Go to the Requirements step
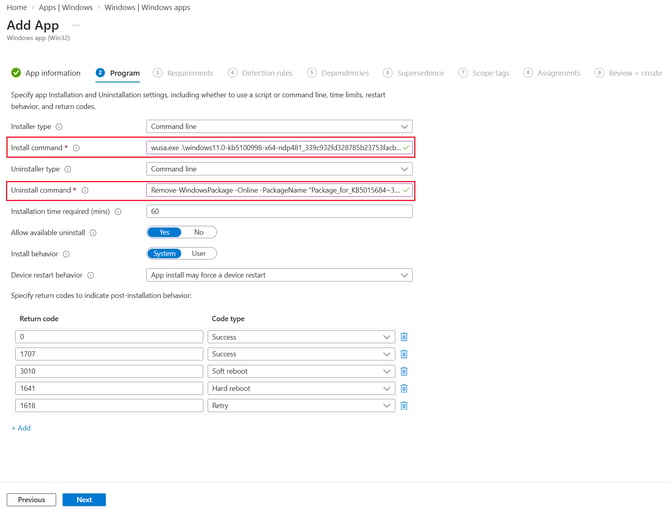Viewport: 670px width, 513px height. [183, 73]
